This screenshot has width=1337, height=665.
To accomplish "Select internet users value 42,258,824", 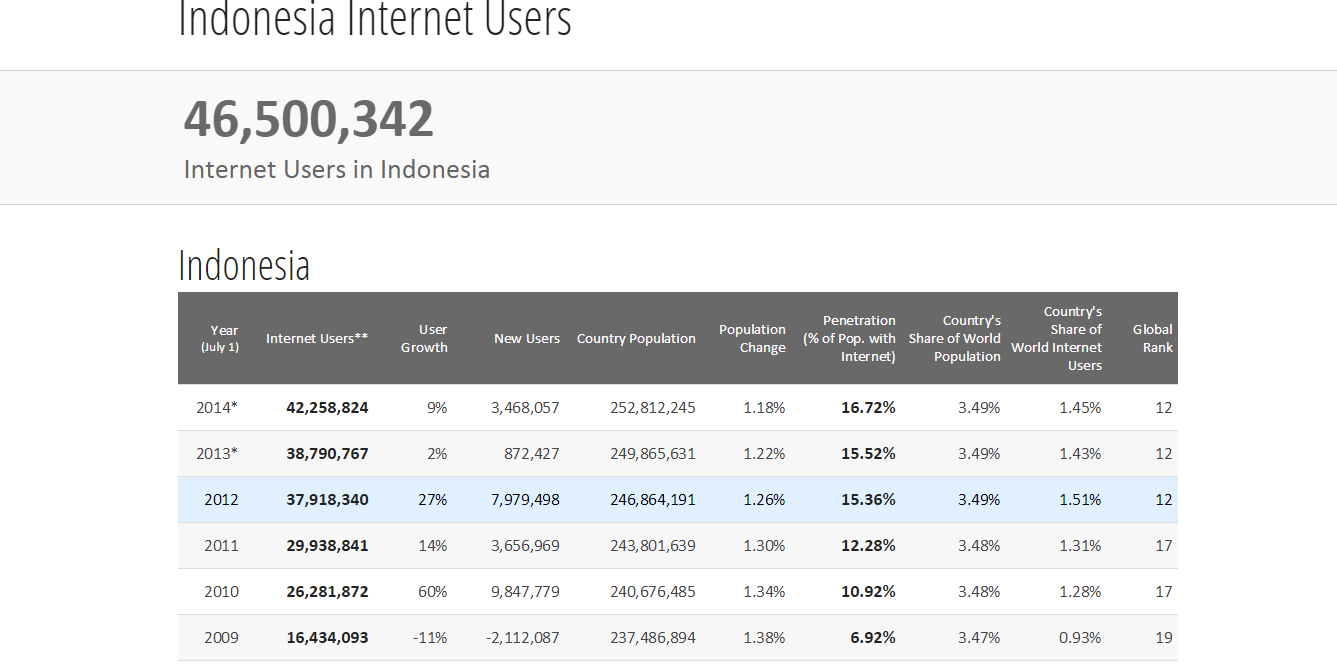I will pyautogui.click(x=327, y=407).
